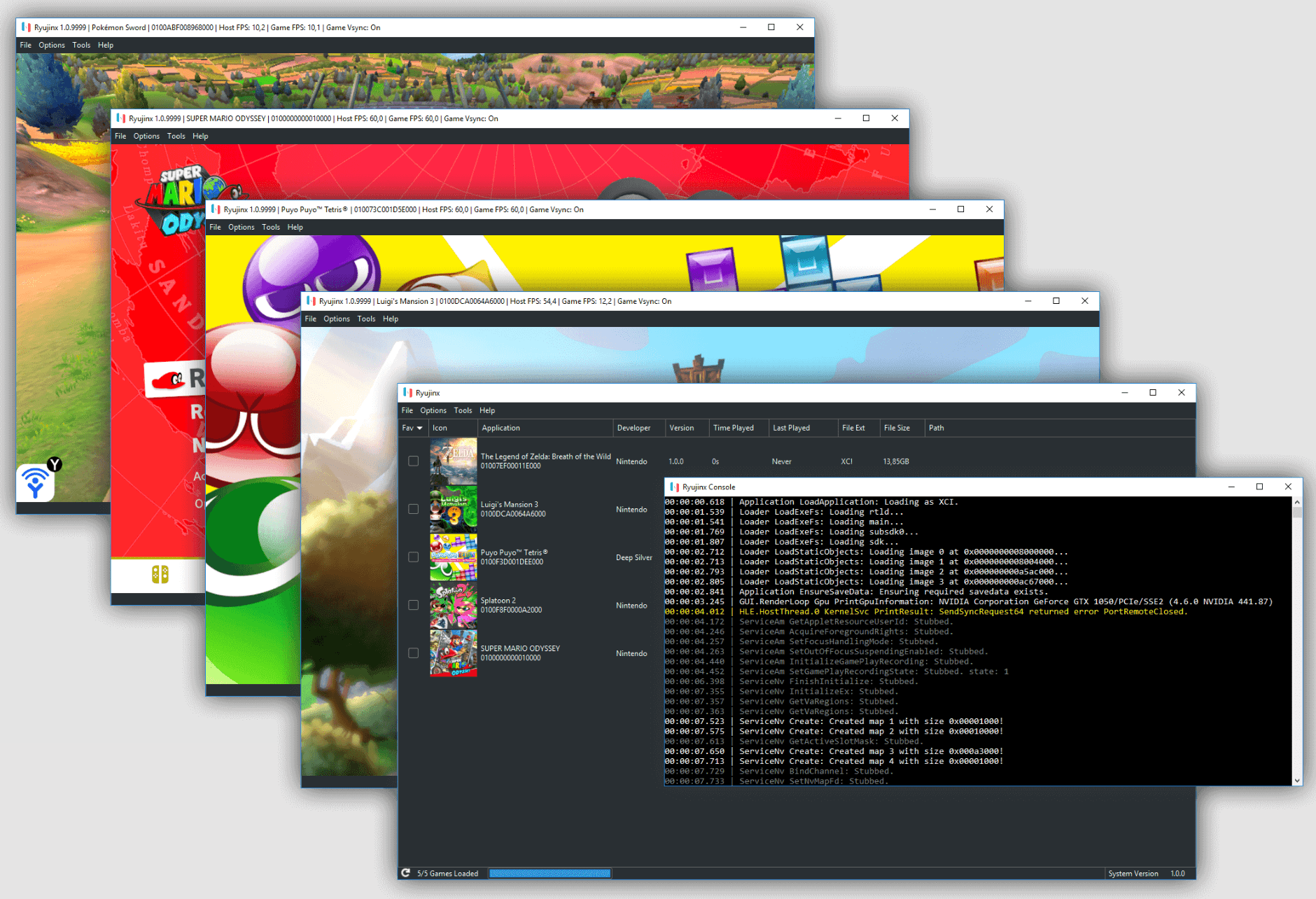Click the games loaded progress bar
This screenshot has width=1316, height=899.
(x=550, y=873)
